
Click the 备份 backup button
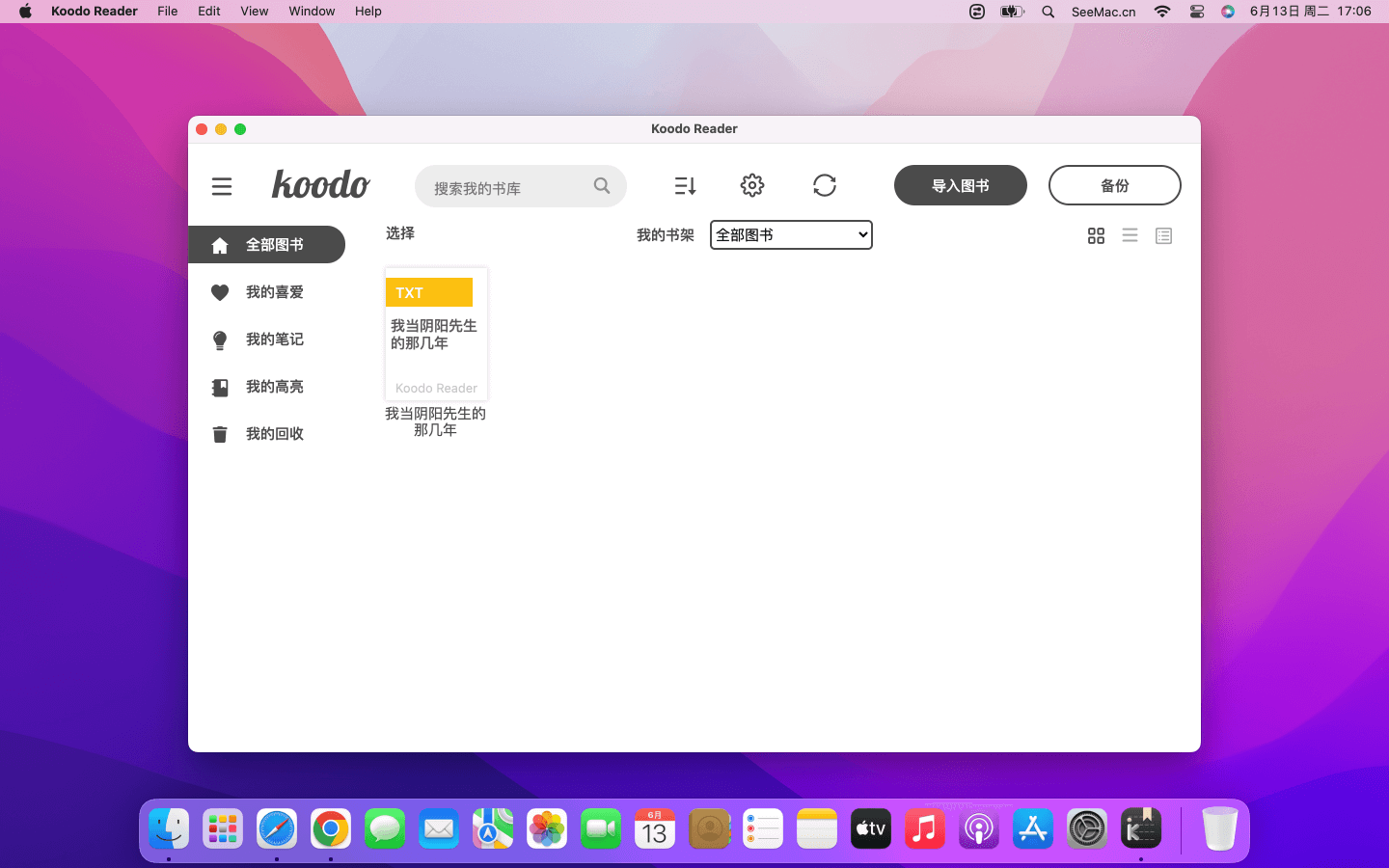tap(1114, 186)
